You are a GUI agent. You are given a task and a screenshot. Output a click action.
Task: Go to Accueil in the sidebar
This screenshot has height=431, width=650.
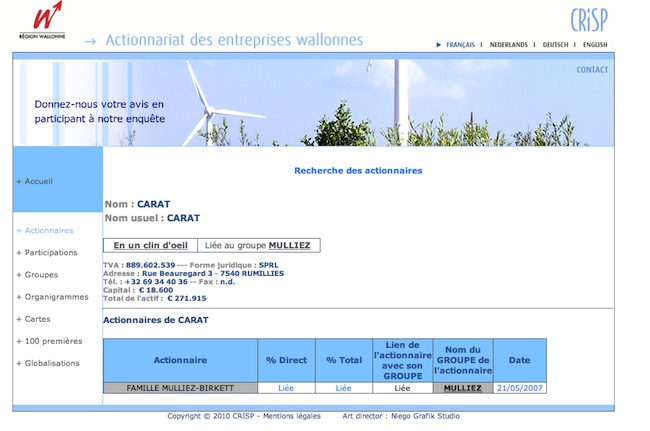[38, 181]
